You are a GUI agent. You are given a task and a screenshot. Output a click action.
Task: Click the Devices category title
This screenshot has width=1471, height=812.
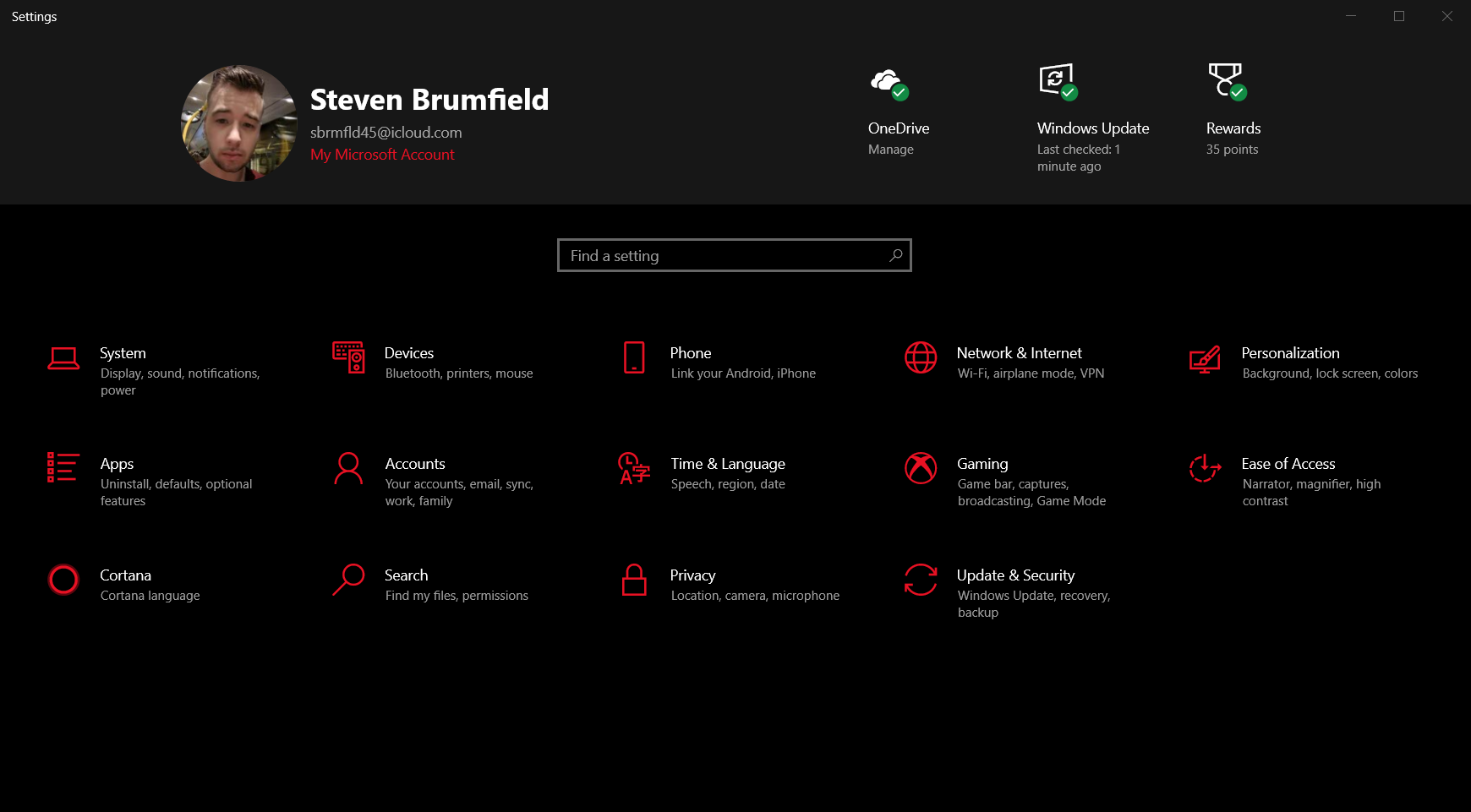[x=409, y=353]
